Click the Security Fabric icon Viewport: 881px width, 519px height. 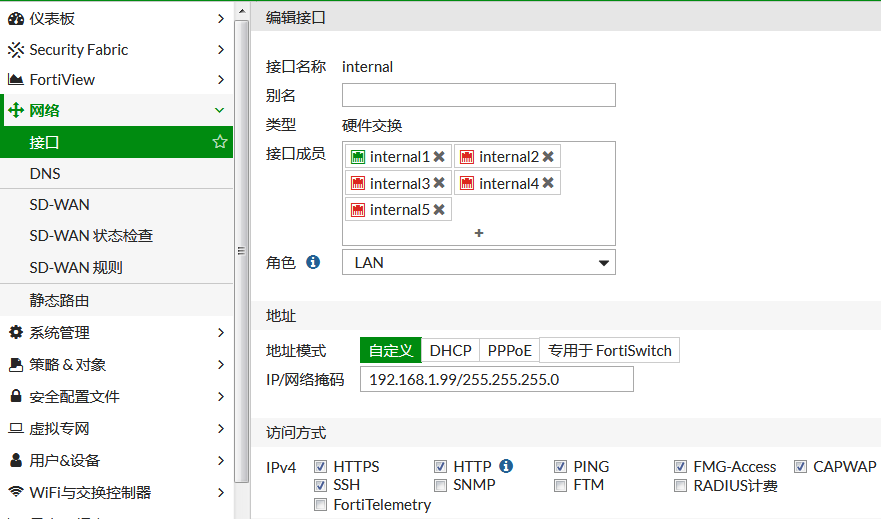coord(16,50)
